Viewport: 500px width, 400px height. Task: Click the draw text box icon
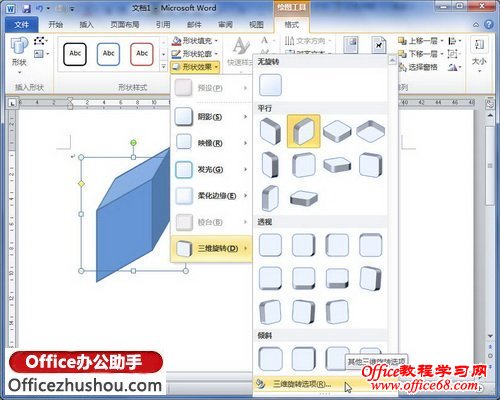click(x=41, y=54)
